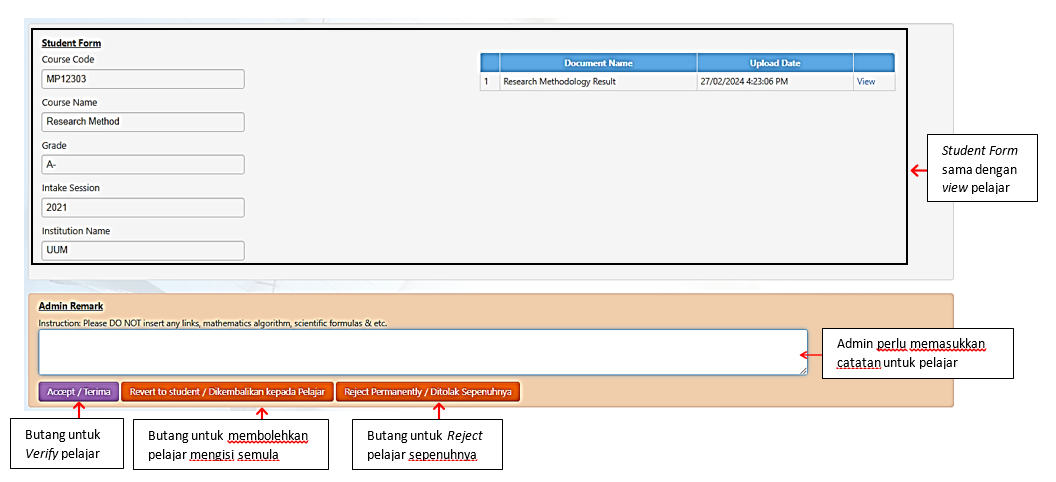Click Reject Permanently / Ditolak Sepenuhnya button

tap(428, 392)
